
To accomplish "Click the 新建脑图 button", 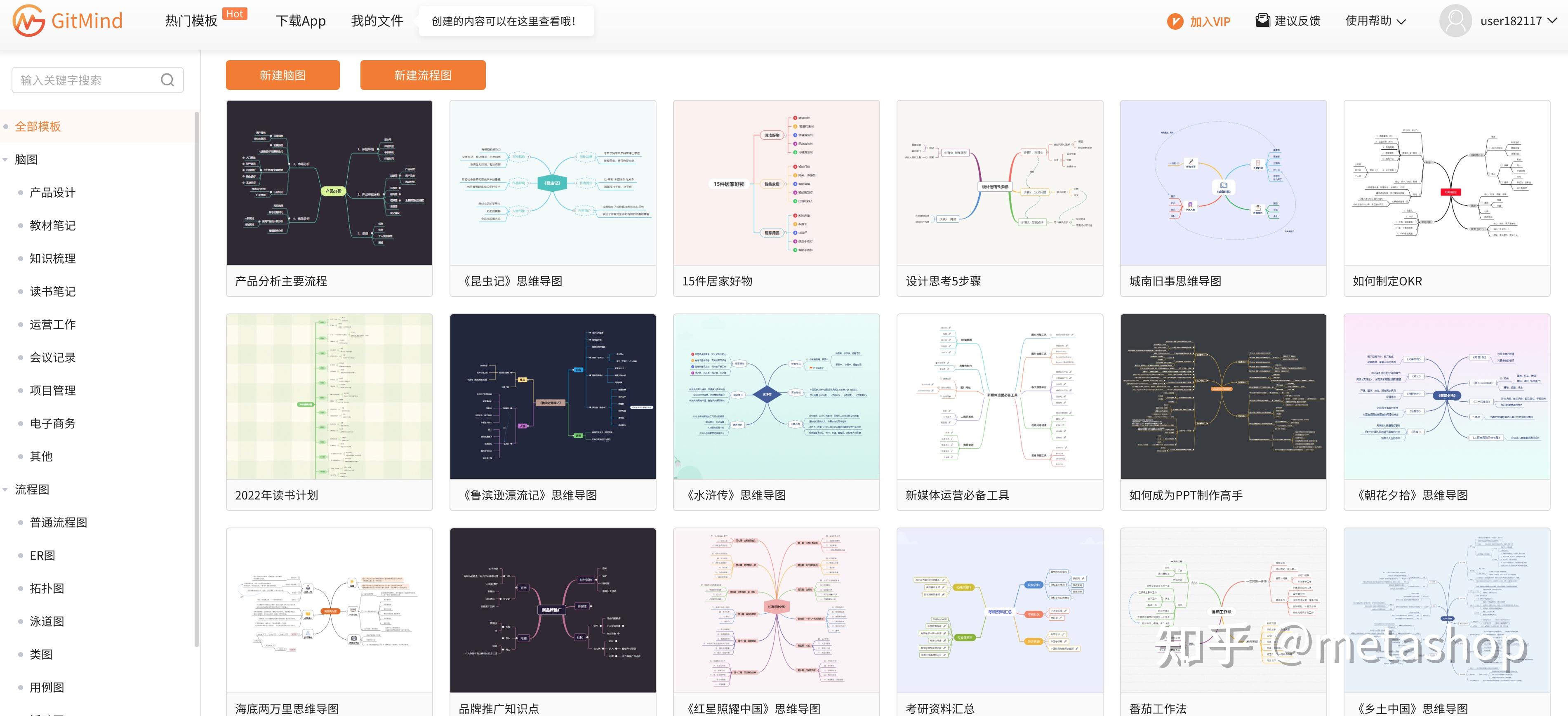I will [x=283, y=75].
